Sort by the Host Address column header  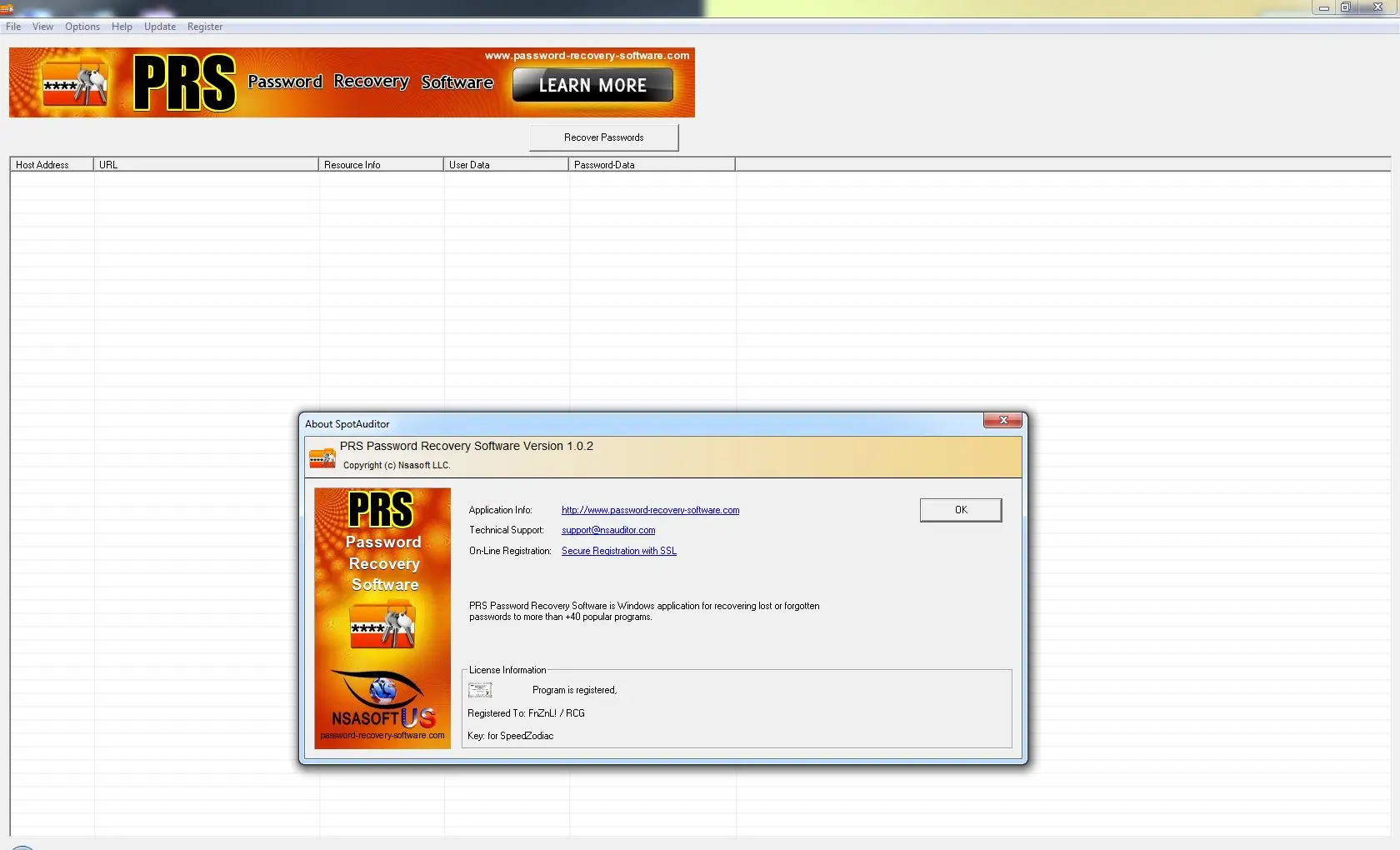pos(52,165)
